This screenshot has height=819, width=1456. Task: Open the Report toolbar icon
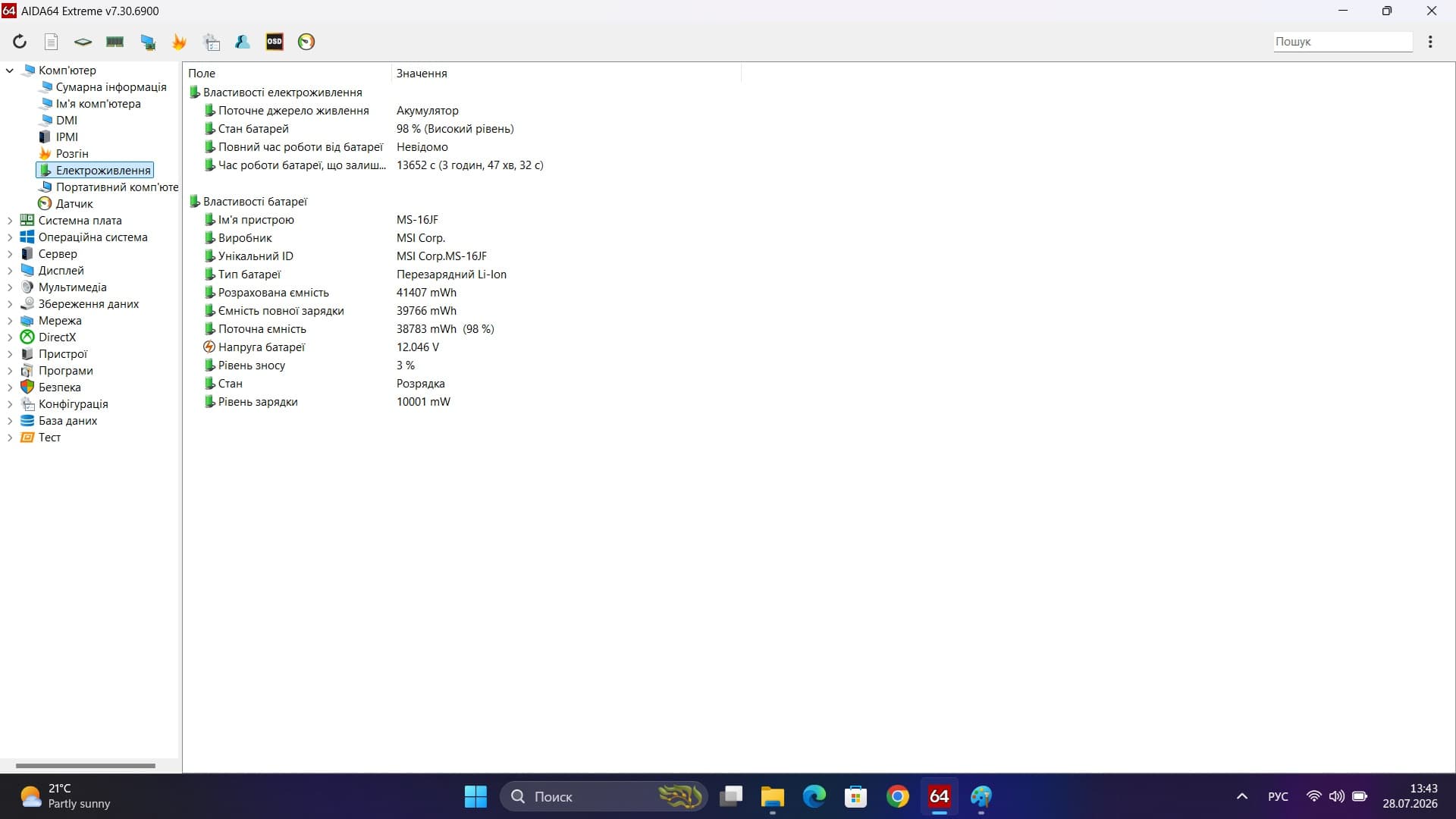click(52, 42)
